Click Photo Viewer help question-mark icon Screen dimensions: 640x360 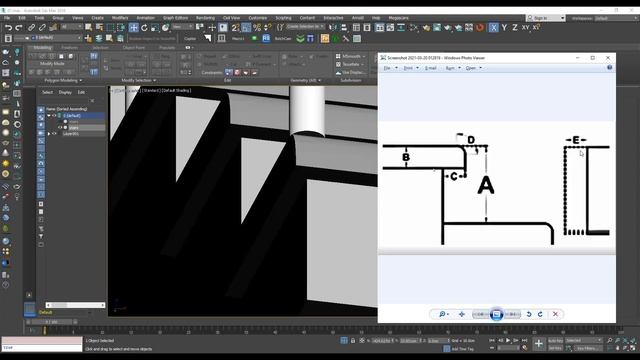609,68
